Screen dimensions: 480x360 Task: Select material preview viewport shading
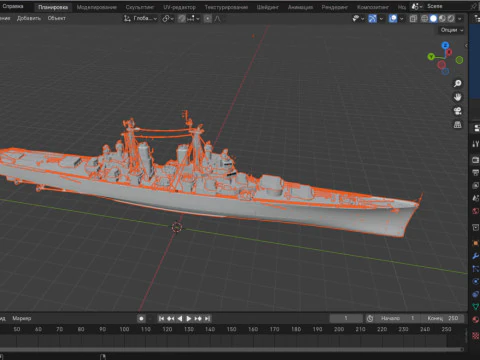442,19
